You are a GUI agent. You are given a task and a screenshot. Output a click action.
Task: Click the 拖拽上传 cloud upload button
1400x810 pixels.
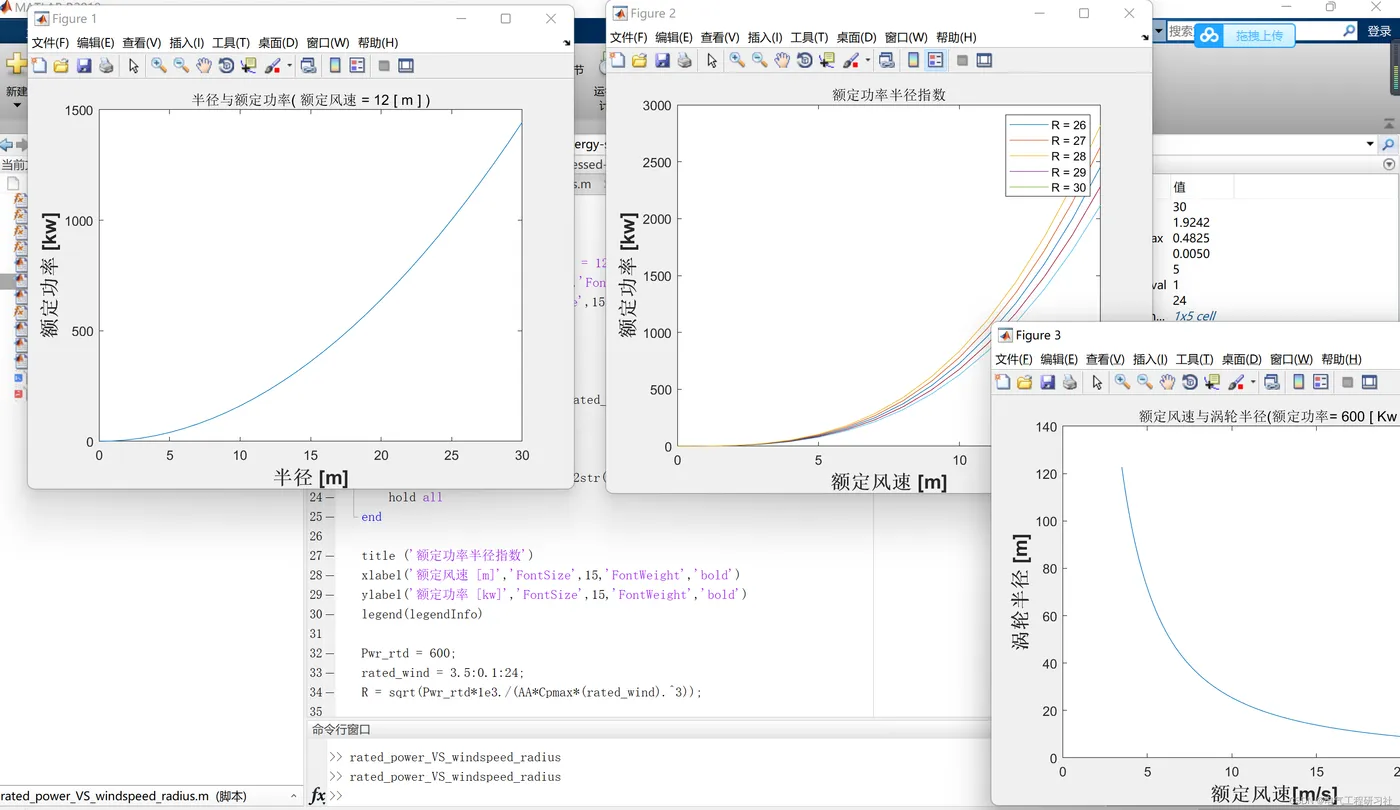pos(1244,35)
